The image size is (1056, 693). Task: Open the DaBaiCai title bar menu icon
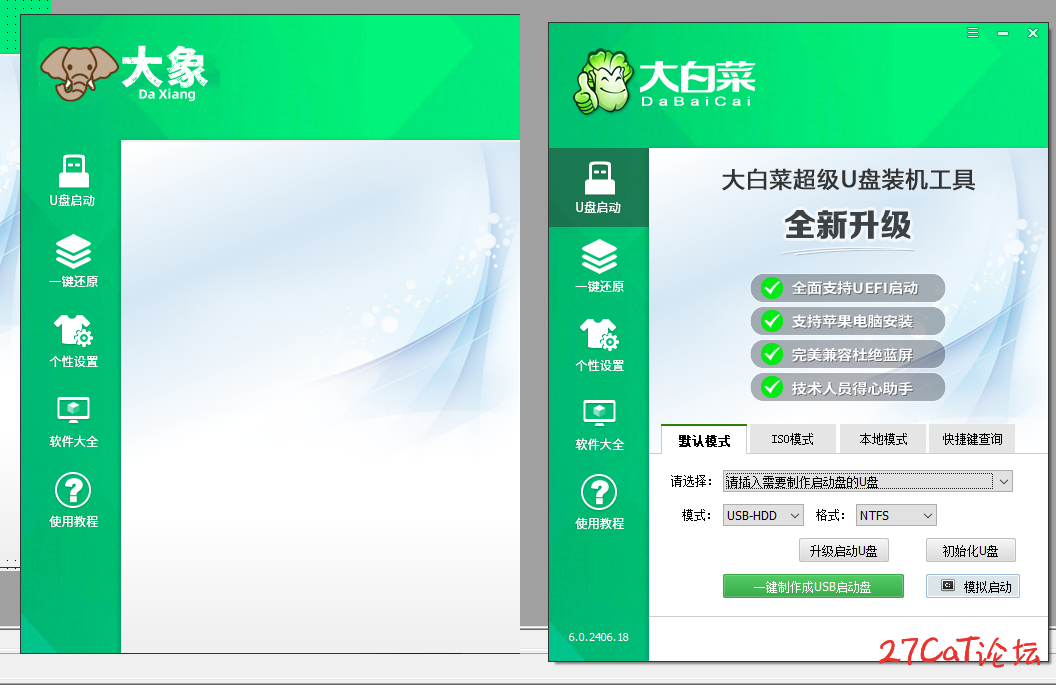(x=972, y=32)
